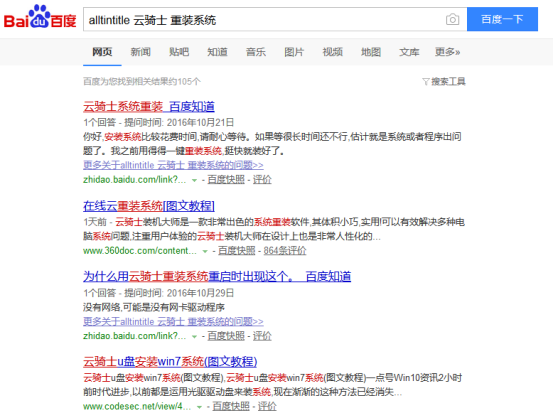Open 百度快照 for the codesec result
Viewport: 554px width, 414px height.
click(231, 407)
